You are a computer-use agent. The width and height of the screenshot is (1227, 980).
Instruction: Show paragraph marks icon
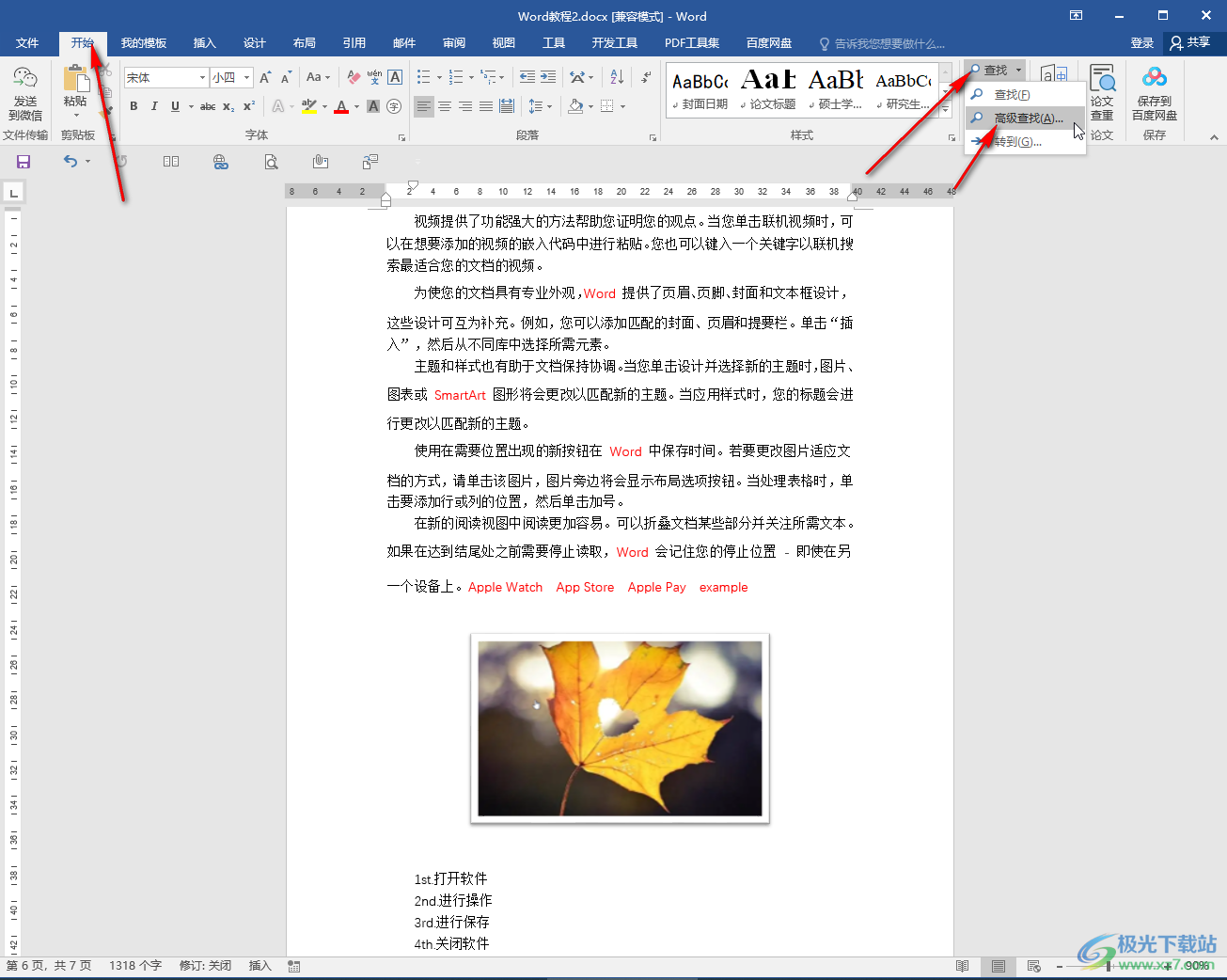[x=646, y=77]
